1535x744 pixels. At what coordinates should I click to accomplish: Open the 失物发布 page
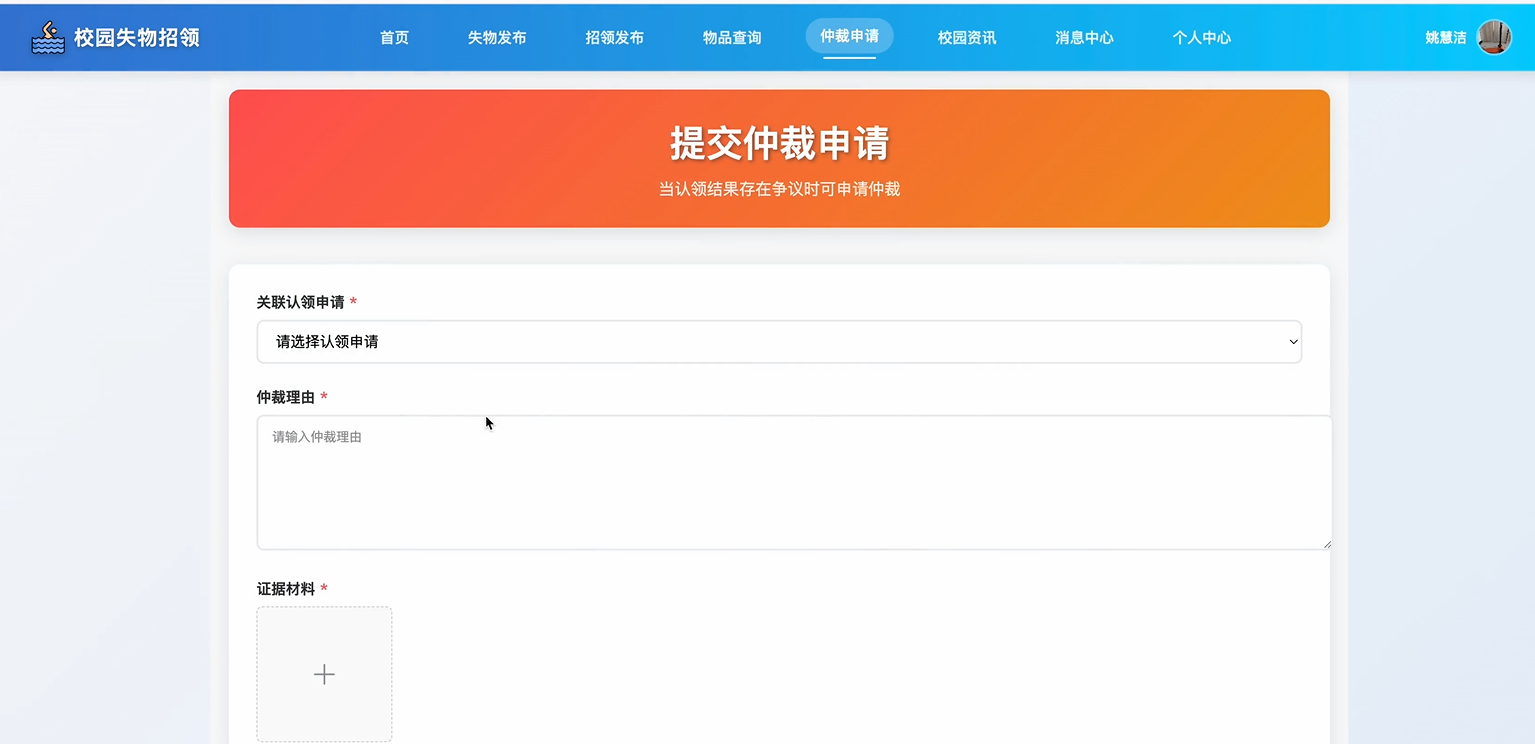tap(497, 36)
